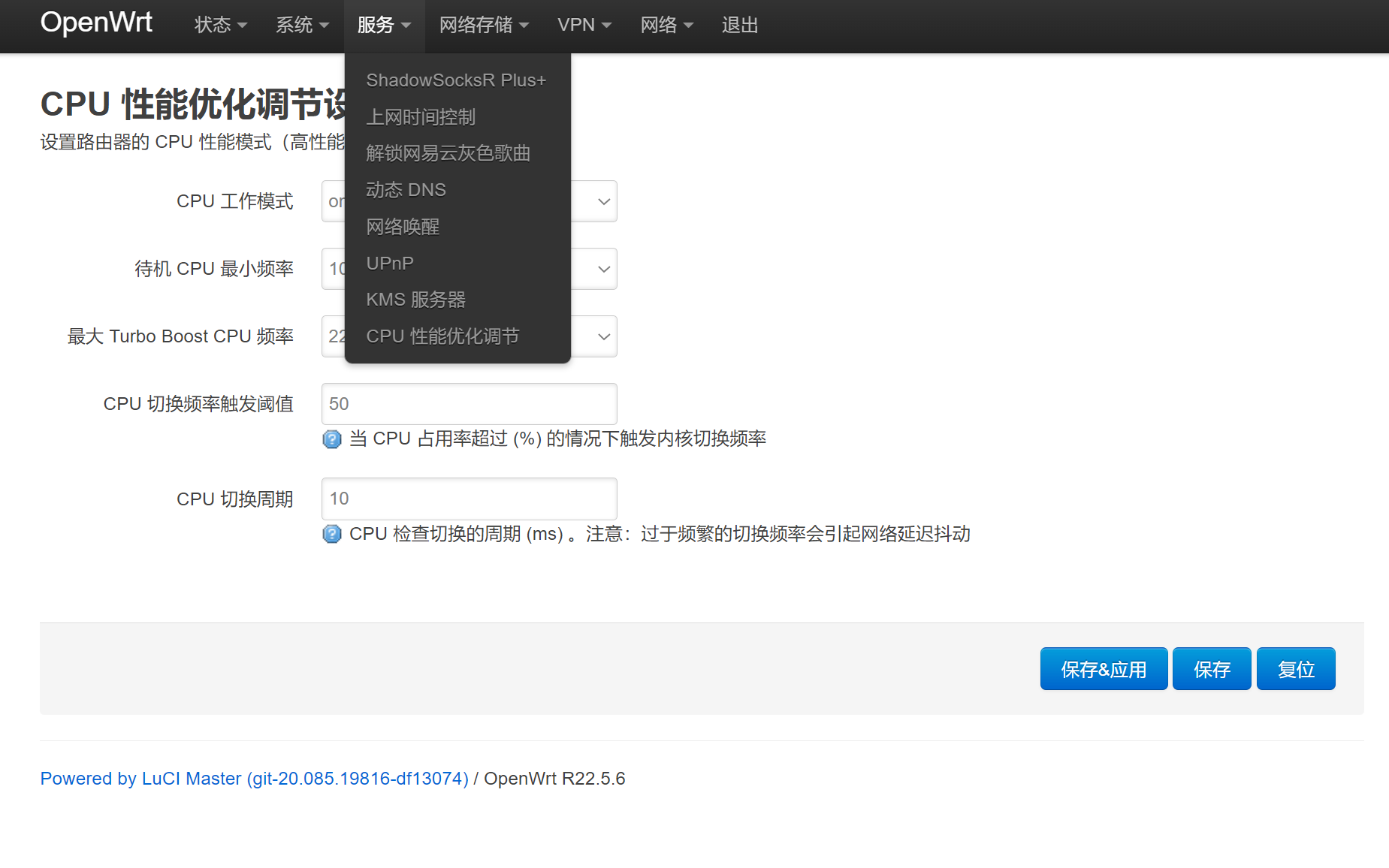The height and width of the screenshot is (868, 1389).
Task: Open the Powered by LuCI Master link
Action: [254, 779]
